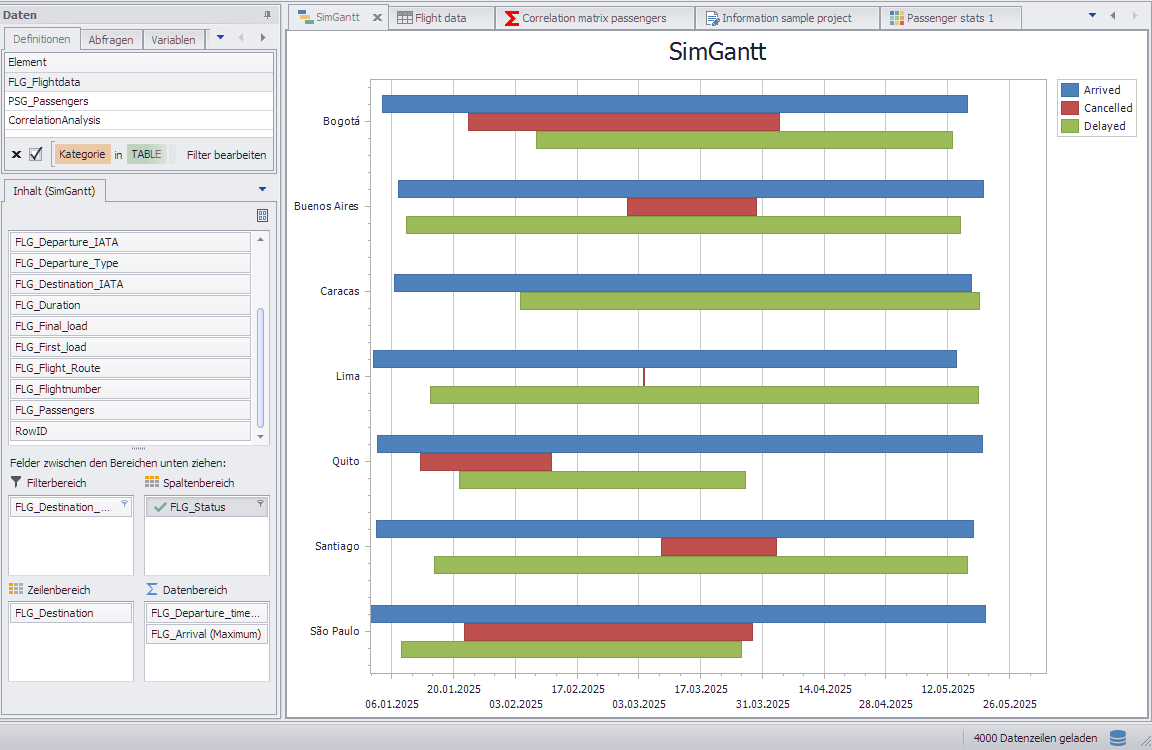Click the database icon in status bar

click(1118, 738)
